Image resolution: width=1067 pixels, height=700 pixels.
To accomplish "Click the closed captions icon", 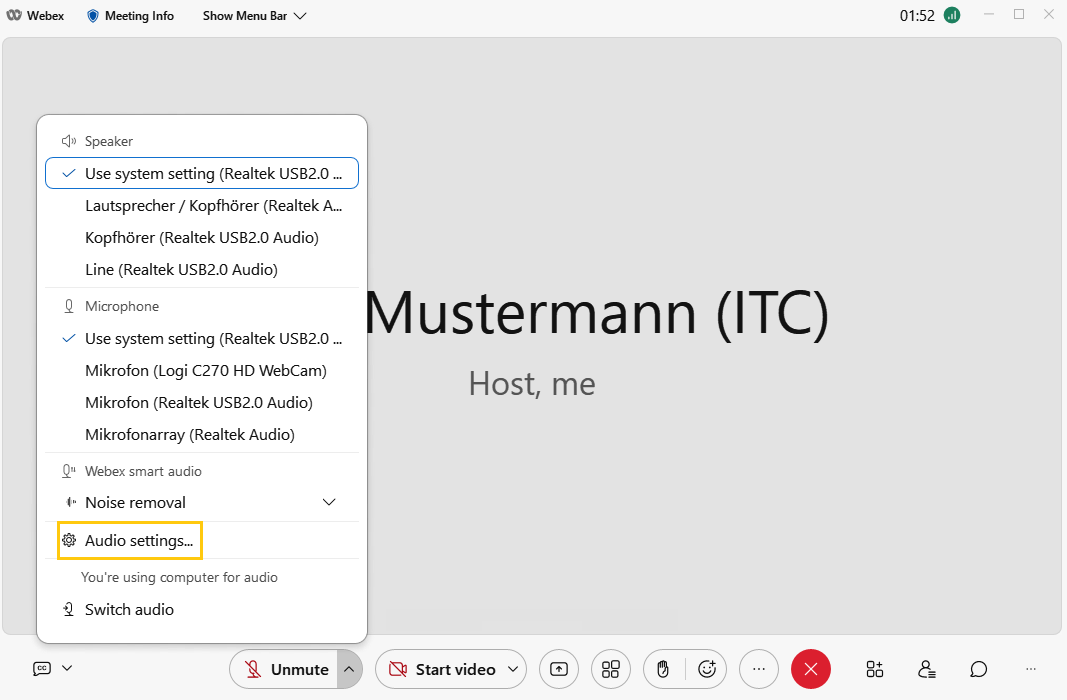I will 42,669.
